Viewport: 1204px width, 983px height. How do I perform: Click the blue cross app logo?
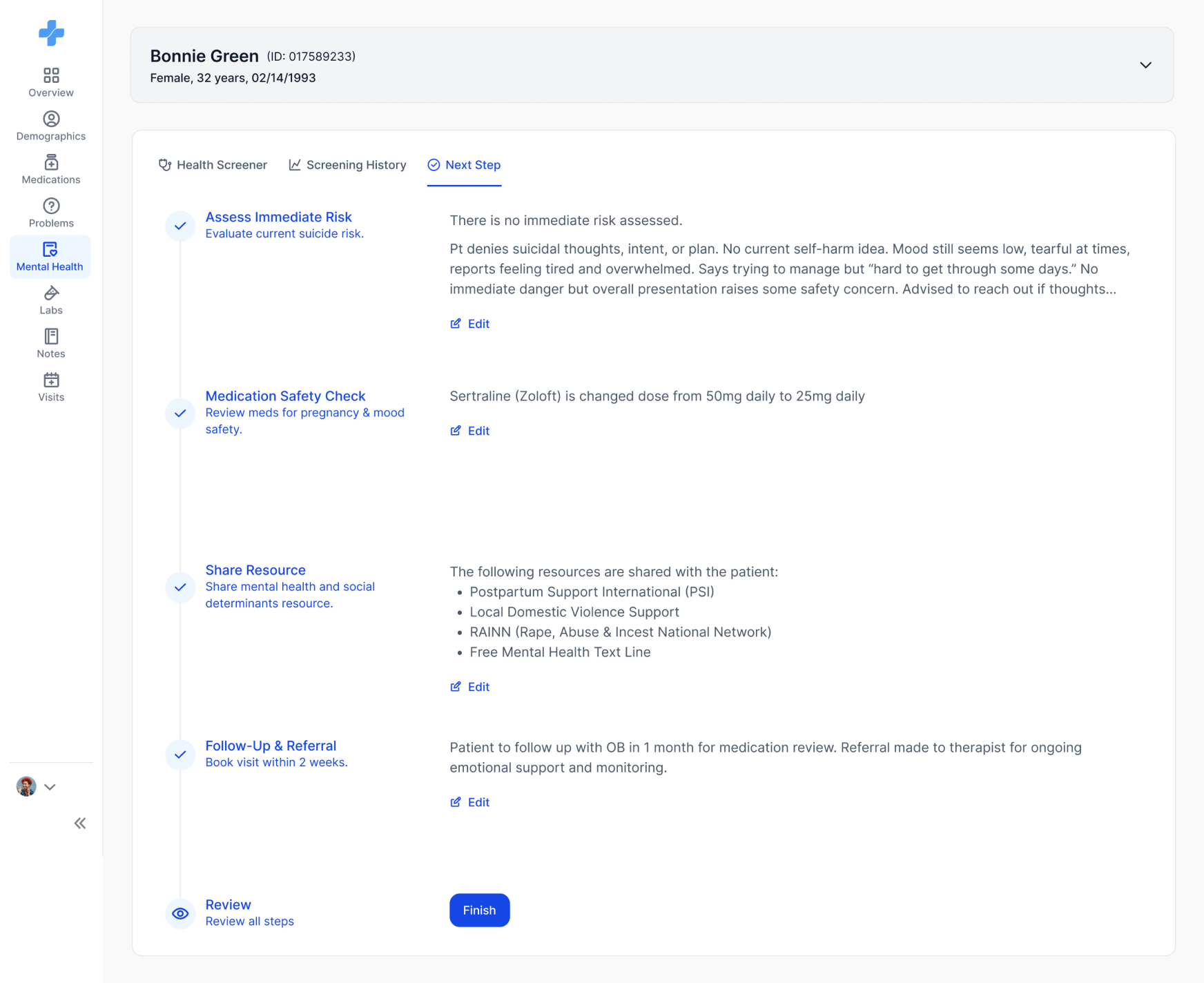coord(51,32)
